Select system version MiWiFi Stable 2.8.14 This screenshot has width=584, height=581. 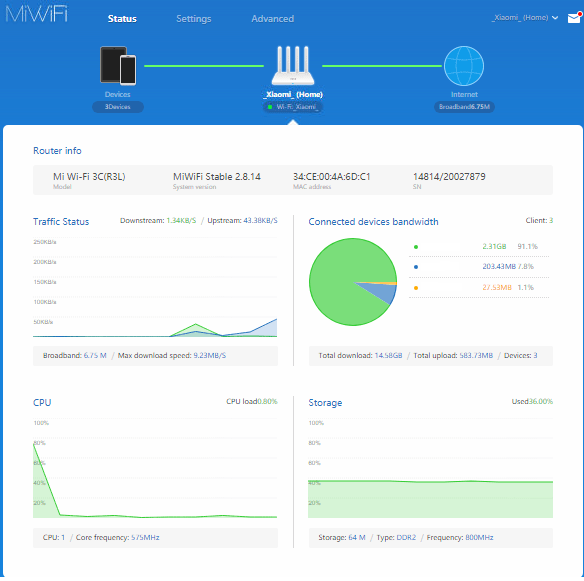(217, 177)
